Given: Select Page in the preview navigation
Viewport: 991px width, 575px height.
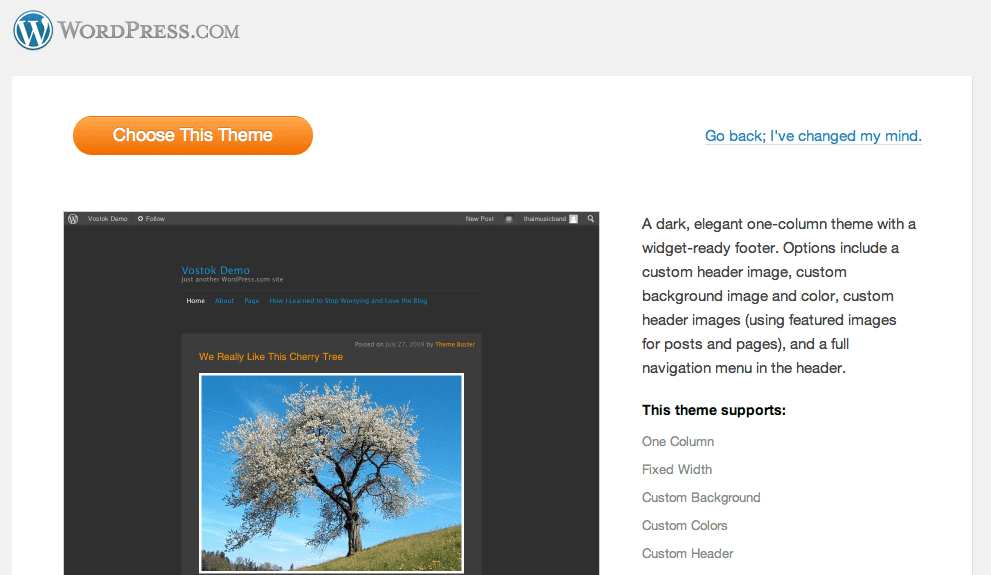Looking at the screenshot, I should click(x=252, y=301).
